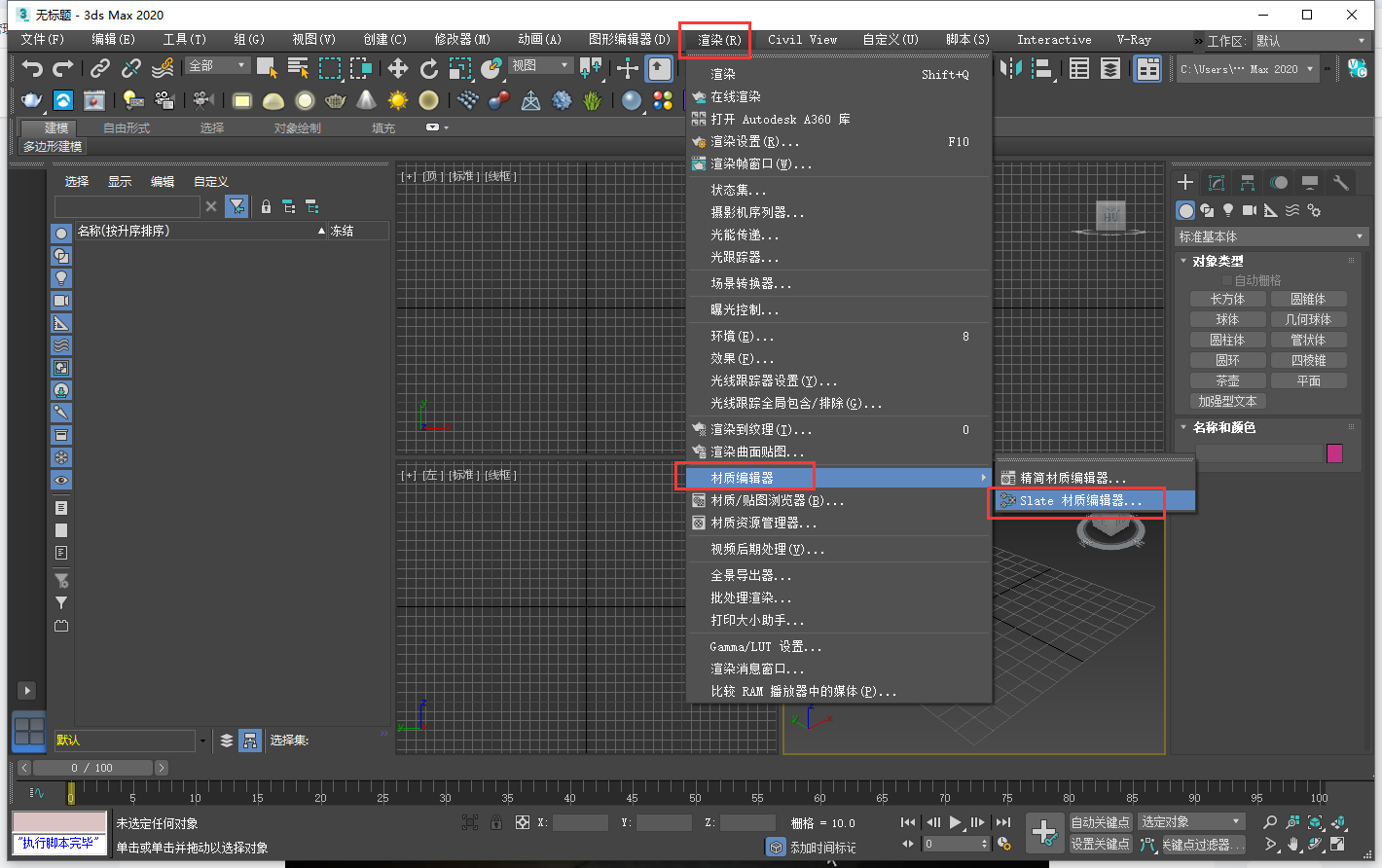Open the Utilities wrench panel
The image size is (1382, 868).
pos(1340,182)
